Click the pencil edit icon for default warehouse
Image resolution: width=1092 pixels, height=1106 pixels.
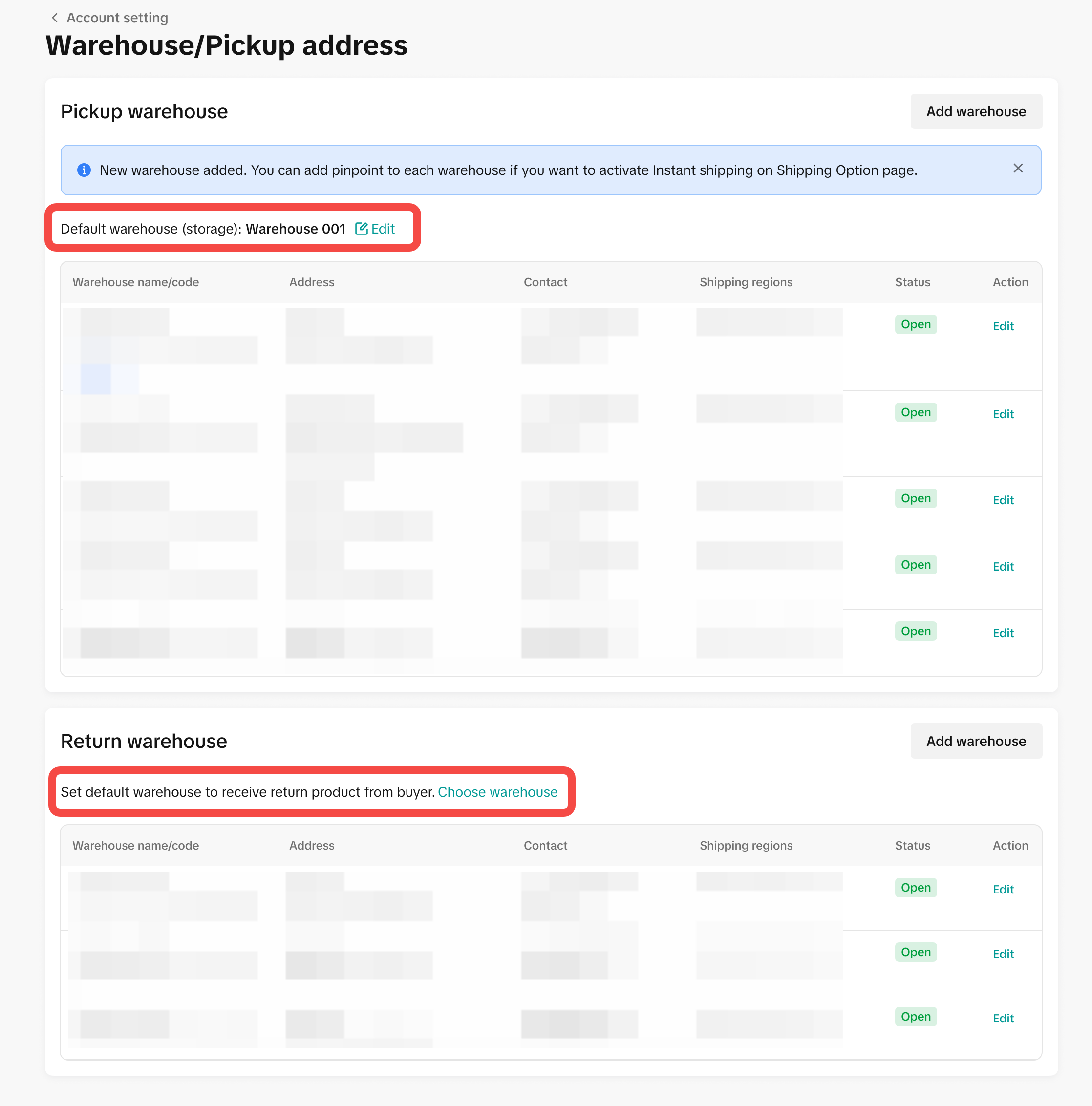[362, 229]
